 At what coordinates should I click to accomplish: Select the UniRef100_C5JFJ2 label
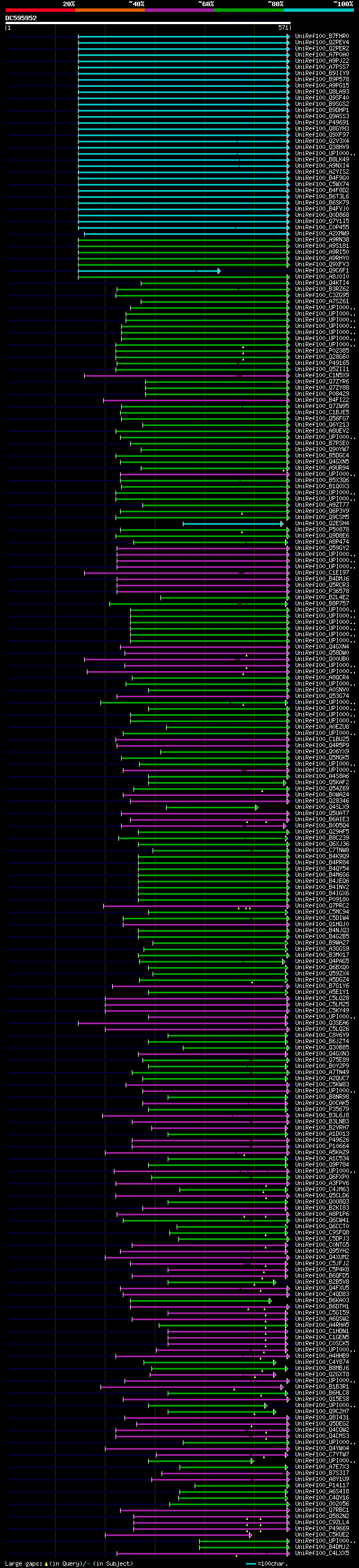[x=323, y=1264]
